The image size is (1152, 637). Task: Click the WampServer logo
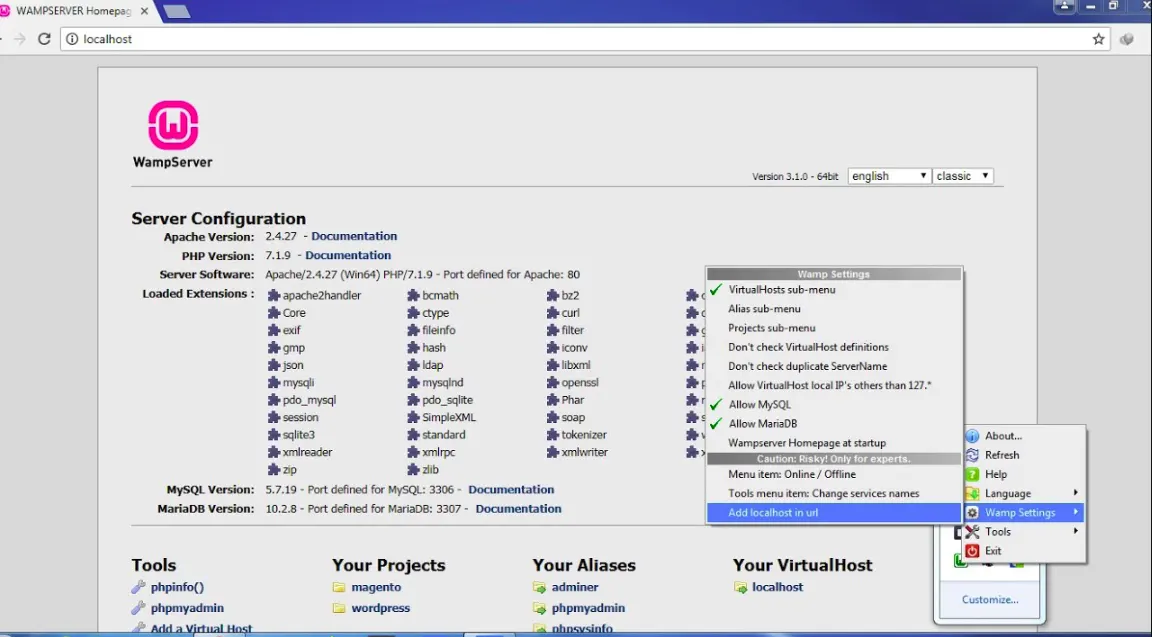click(172, 127)
